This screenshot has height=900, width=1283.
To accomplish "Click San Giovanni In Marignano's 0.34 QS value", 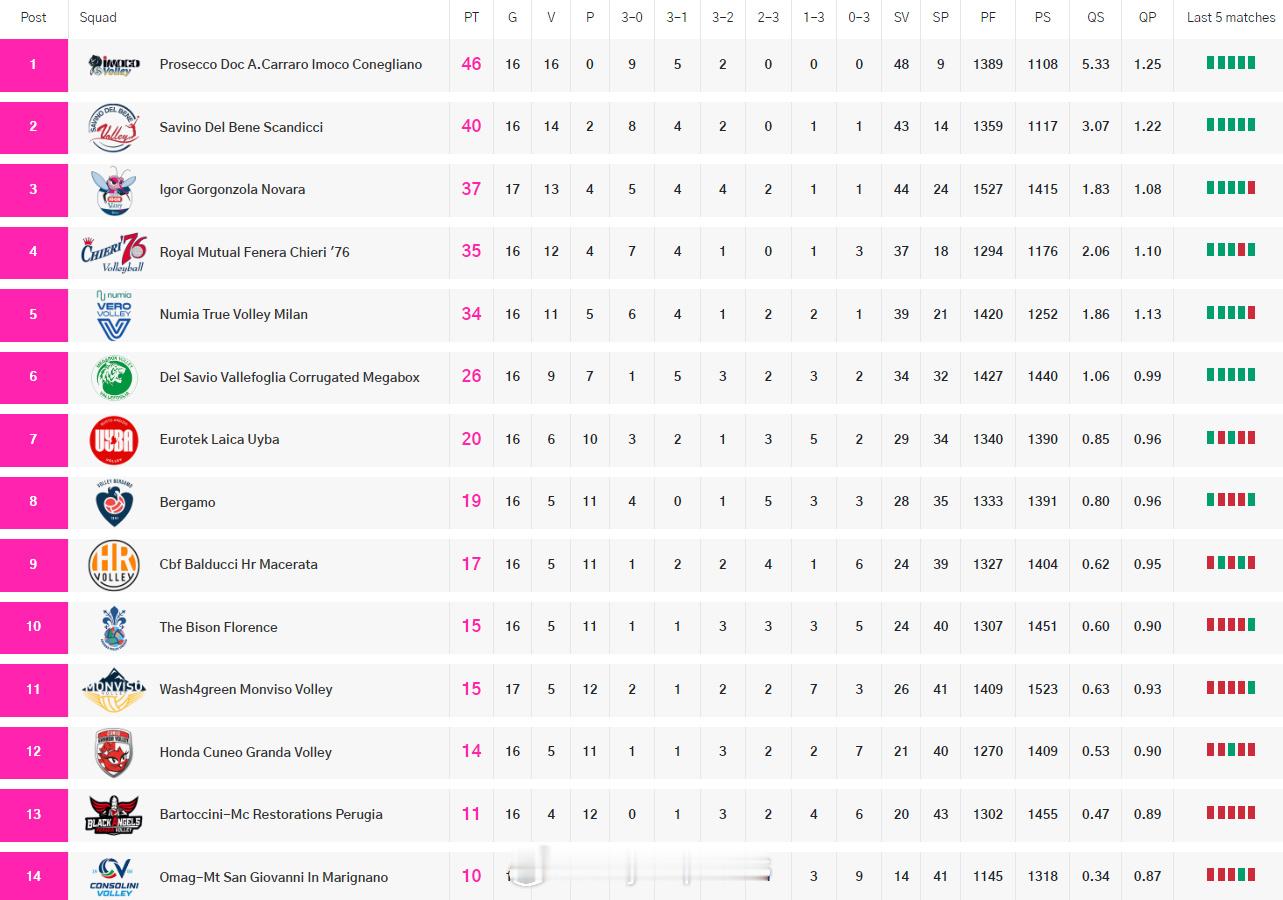I will 1096,876.
